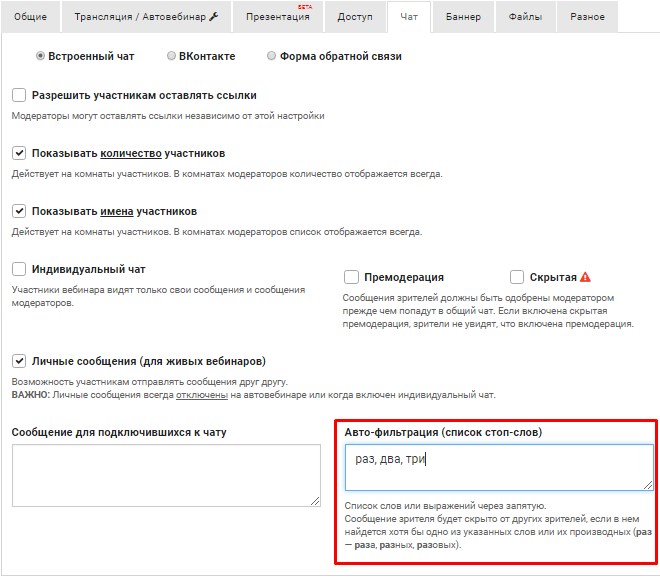Viewport: 660px width, 584px height.
Task: Check the Премодерация option
Action: pos(351,277)
